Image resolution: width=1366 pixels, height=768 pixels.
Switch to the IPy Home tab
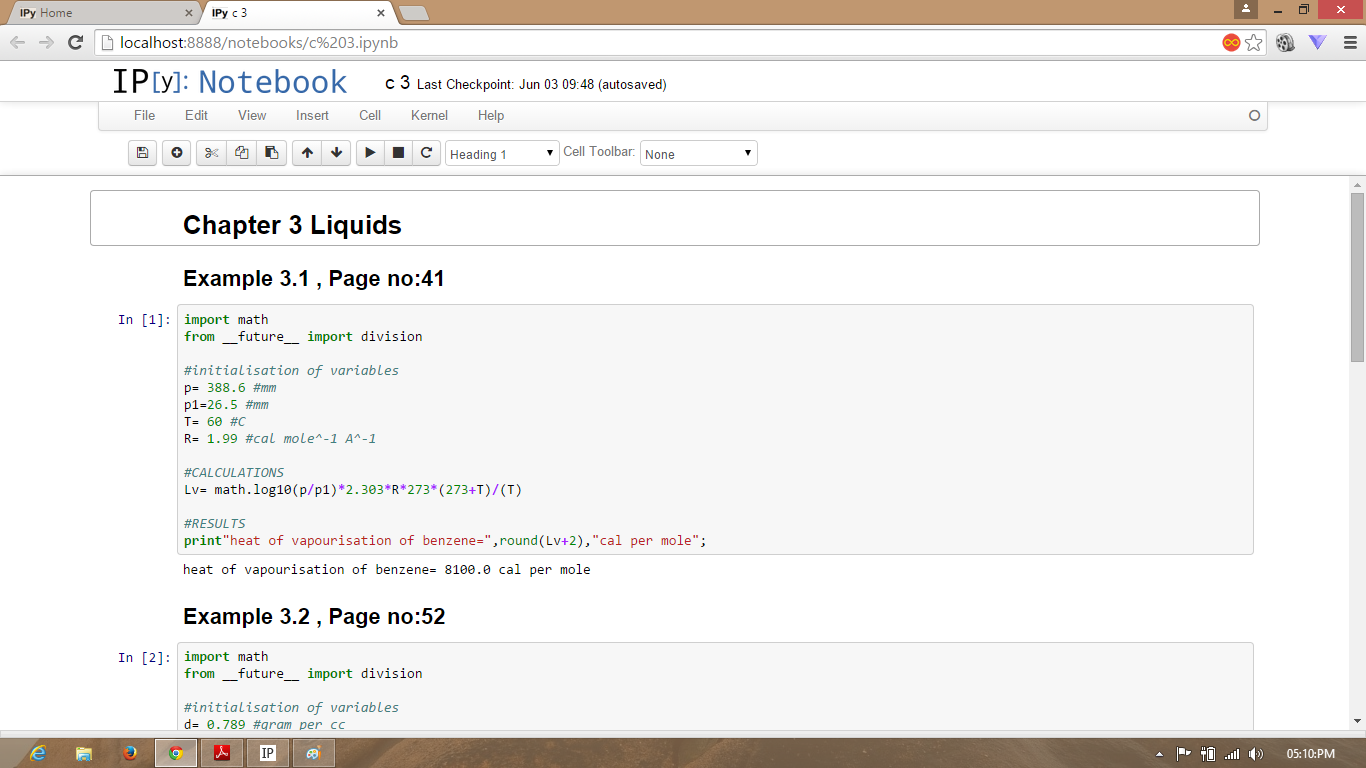pyautogui.click(x=100, y=13)
